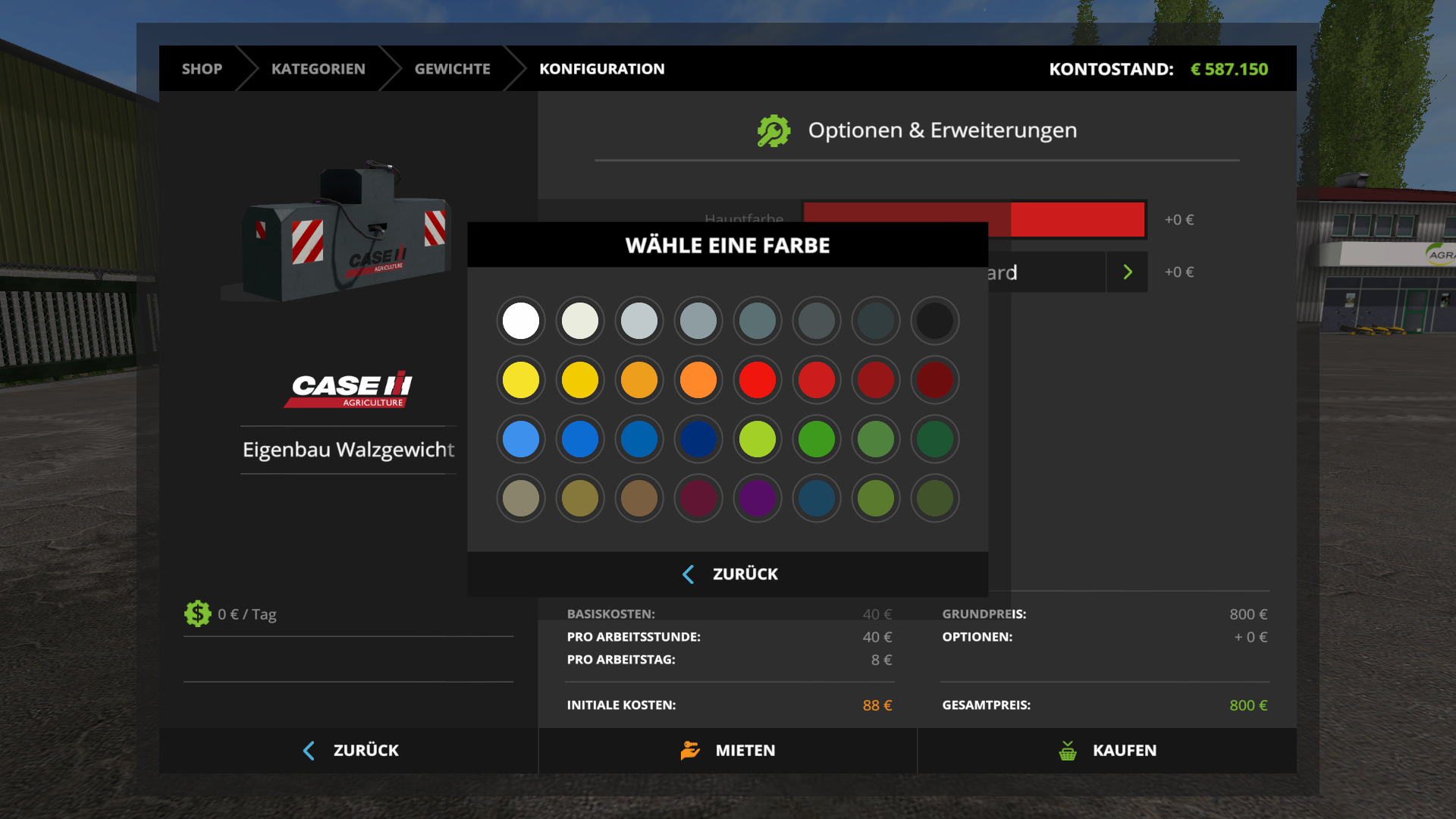1456x819 pixels.
Task: Click the green shopping basket icon
Action: [1068, 751]
